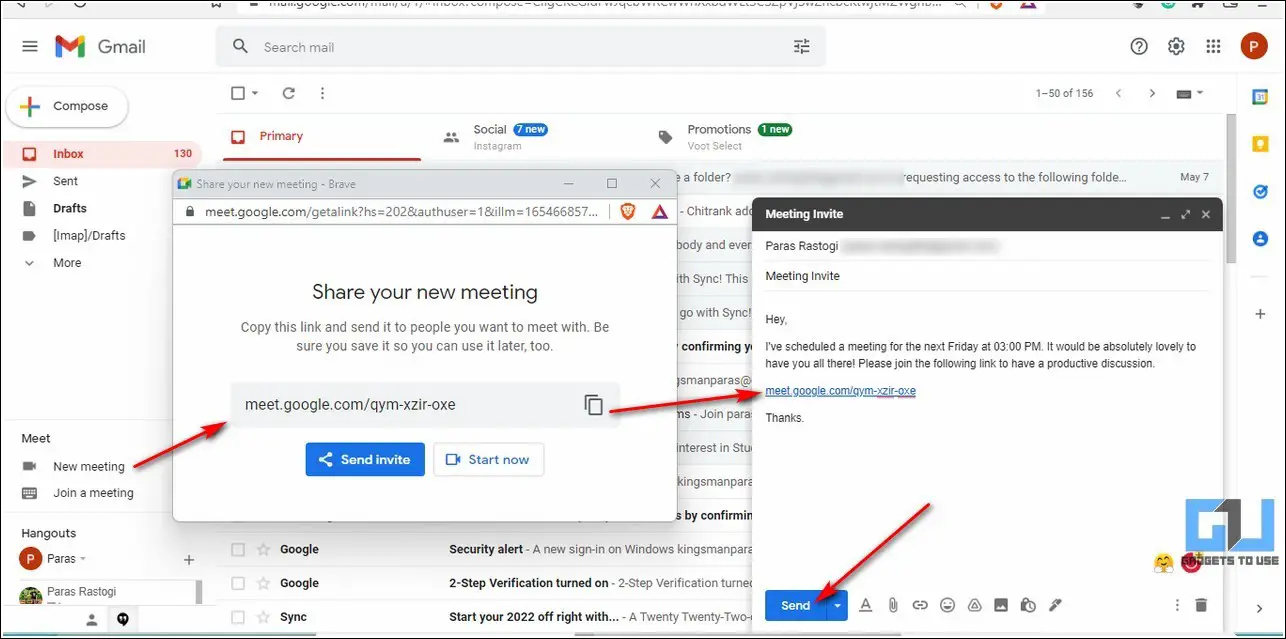Image resolution: width=1286 pixels, height=639 pixels.
Task: Open formatting options in compose toolbar
Action: tap(866, 605)
